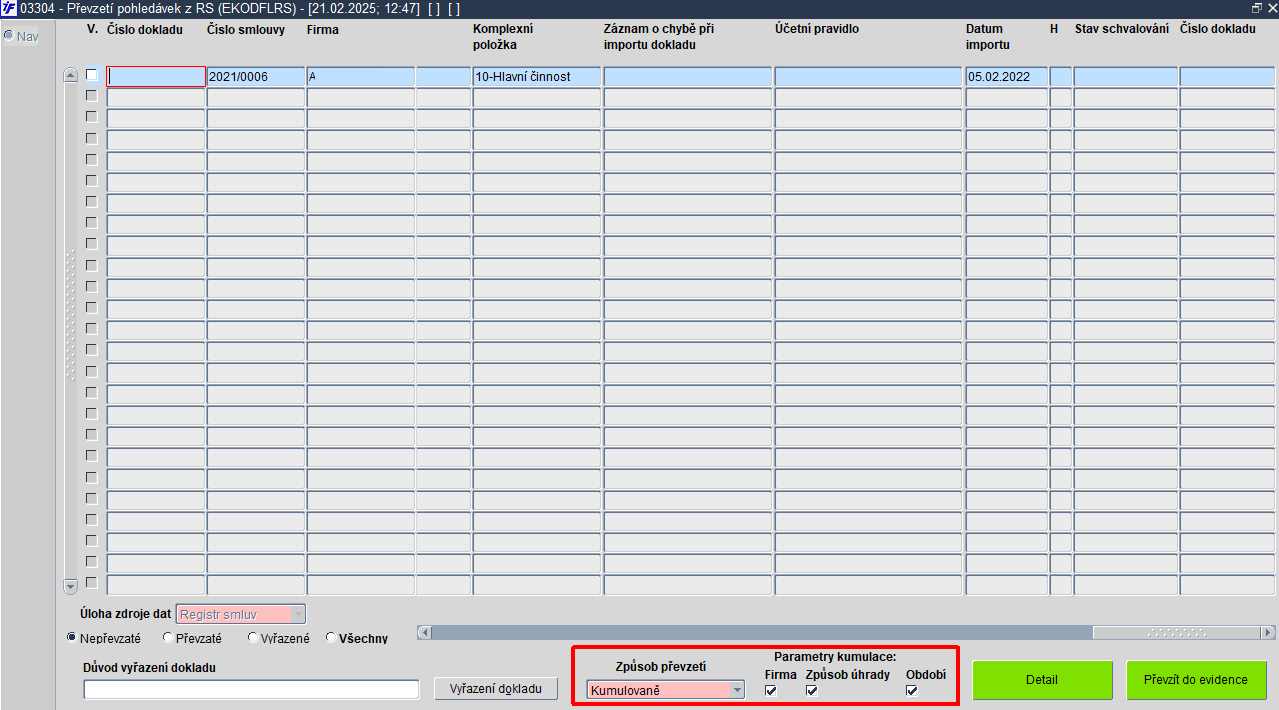Click the Záznam o chybě cell in first row
The width and height of the screenshot is (1279, 710).
(x=688, y=77)
